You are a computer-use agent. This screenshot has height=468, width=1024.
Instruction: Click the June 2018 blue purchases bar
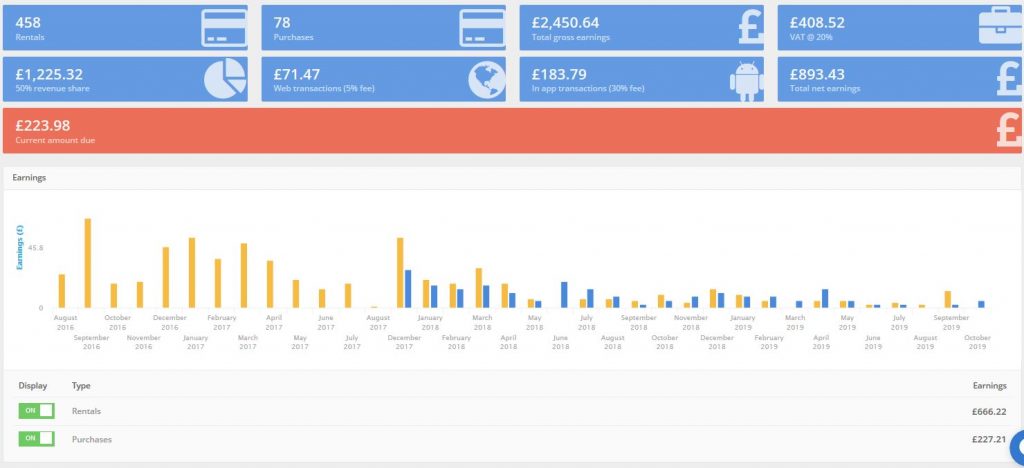click(564, 294)
